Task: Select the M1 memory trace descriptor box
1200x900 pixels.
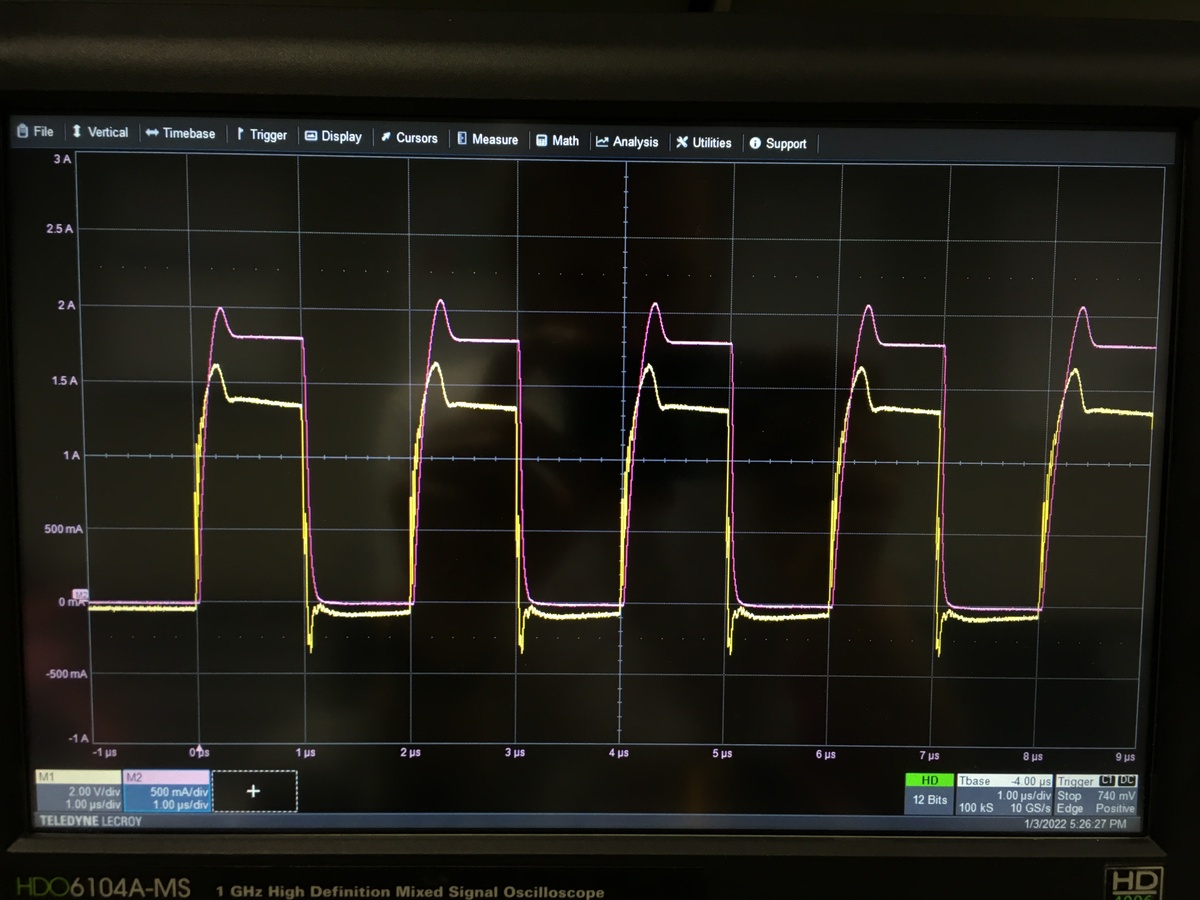Action: [78, 790]
